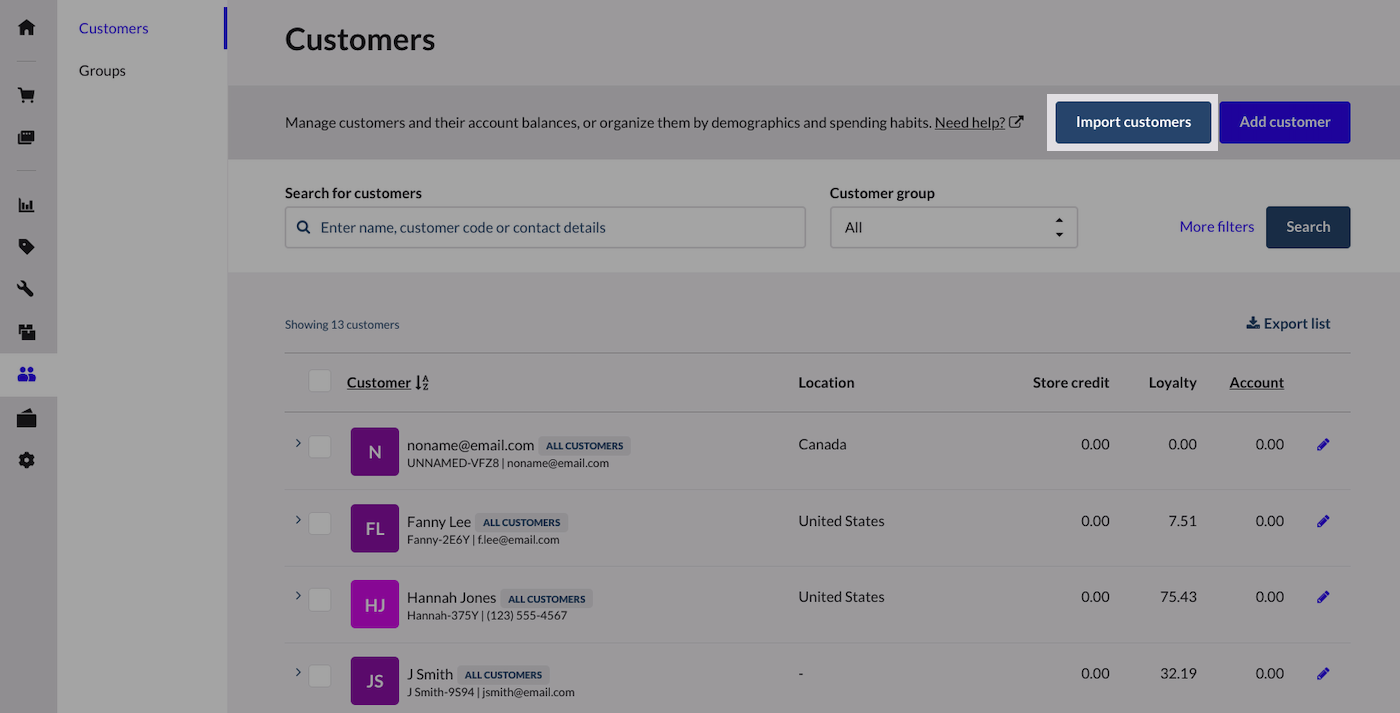The height and width of the screenshot is (713, 1400).
Task: Open the Products tag icon
Action: tap(27, 247)
